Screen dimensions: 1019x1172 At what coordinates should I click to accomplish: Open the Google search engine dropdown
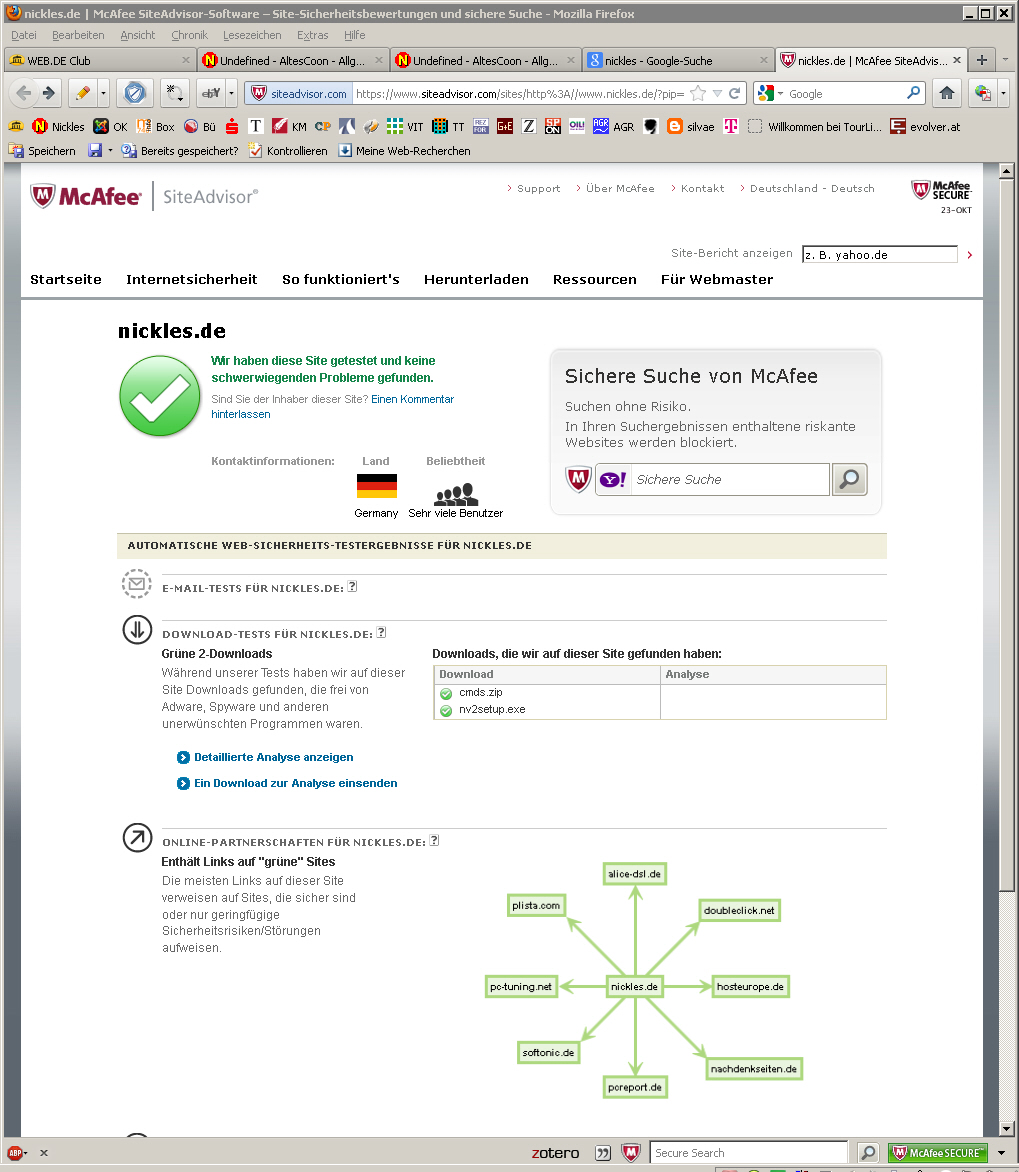click(x=771, y=94)
